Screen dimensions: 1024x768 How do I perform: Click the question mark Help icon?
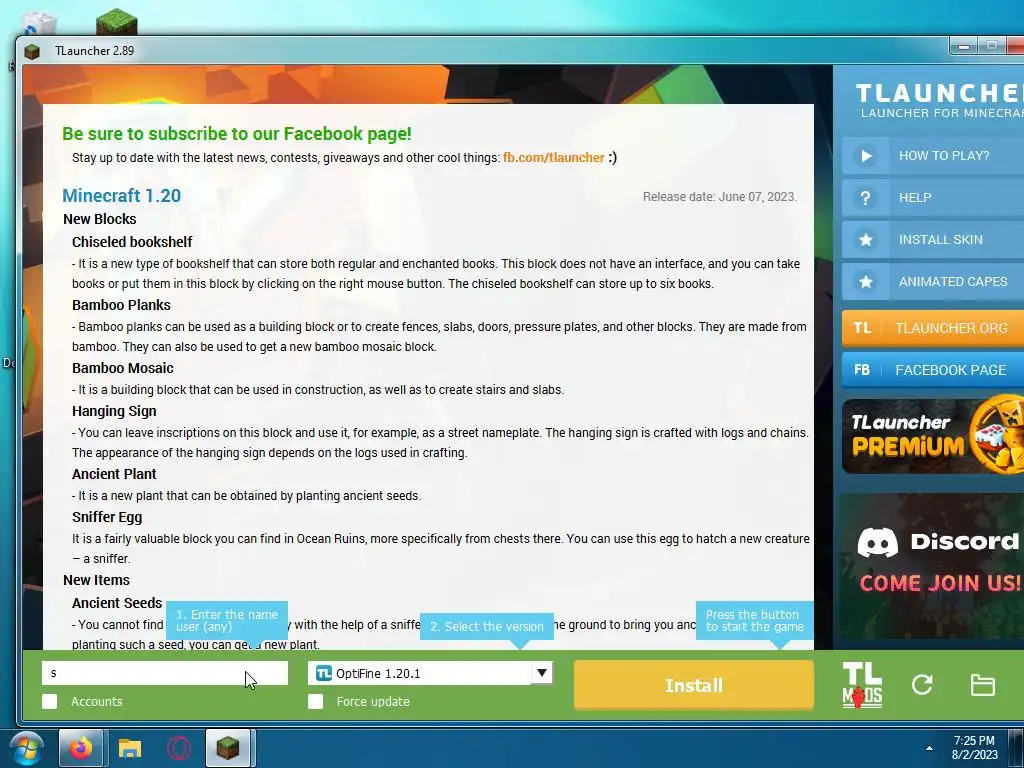coord(866,198)
